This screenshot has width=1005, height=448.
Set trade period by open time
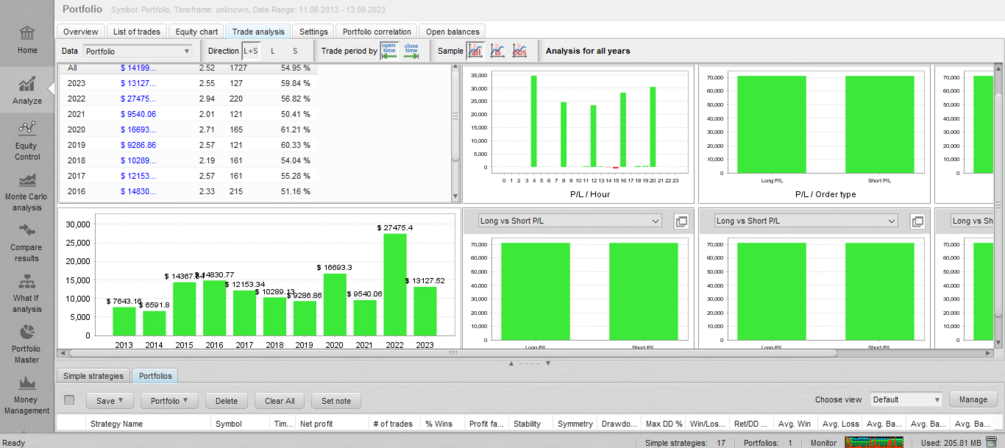[389, 51]
